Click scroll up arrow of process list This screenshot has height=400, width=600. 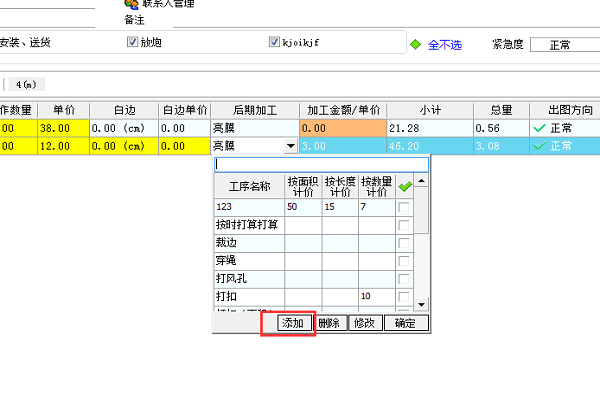tap(421, 181)
